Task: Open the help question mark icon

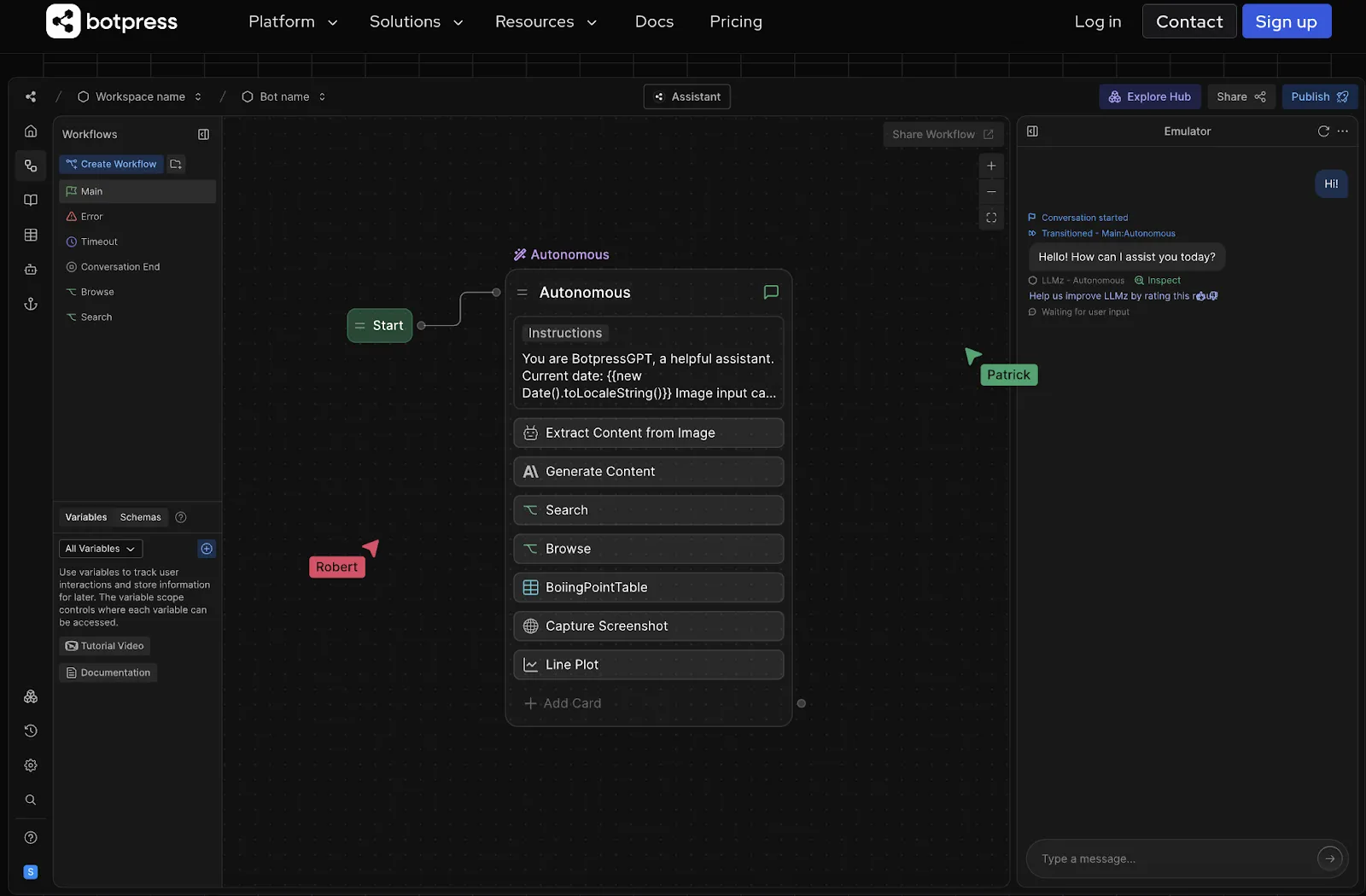Action: click(x=31, y=837)
